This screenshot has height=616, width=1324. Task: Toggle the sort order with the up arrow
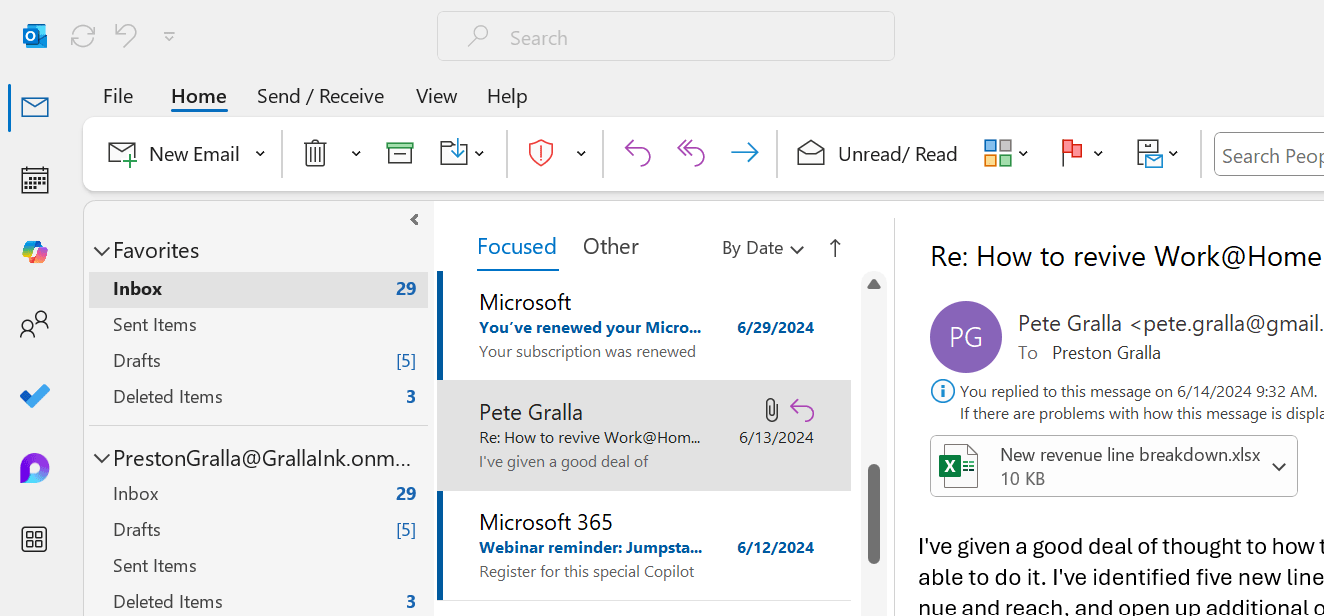(x=835, y=247)
